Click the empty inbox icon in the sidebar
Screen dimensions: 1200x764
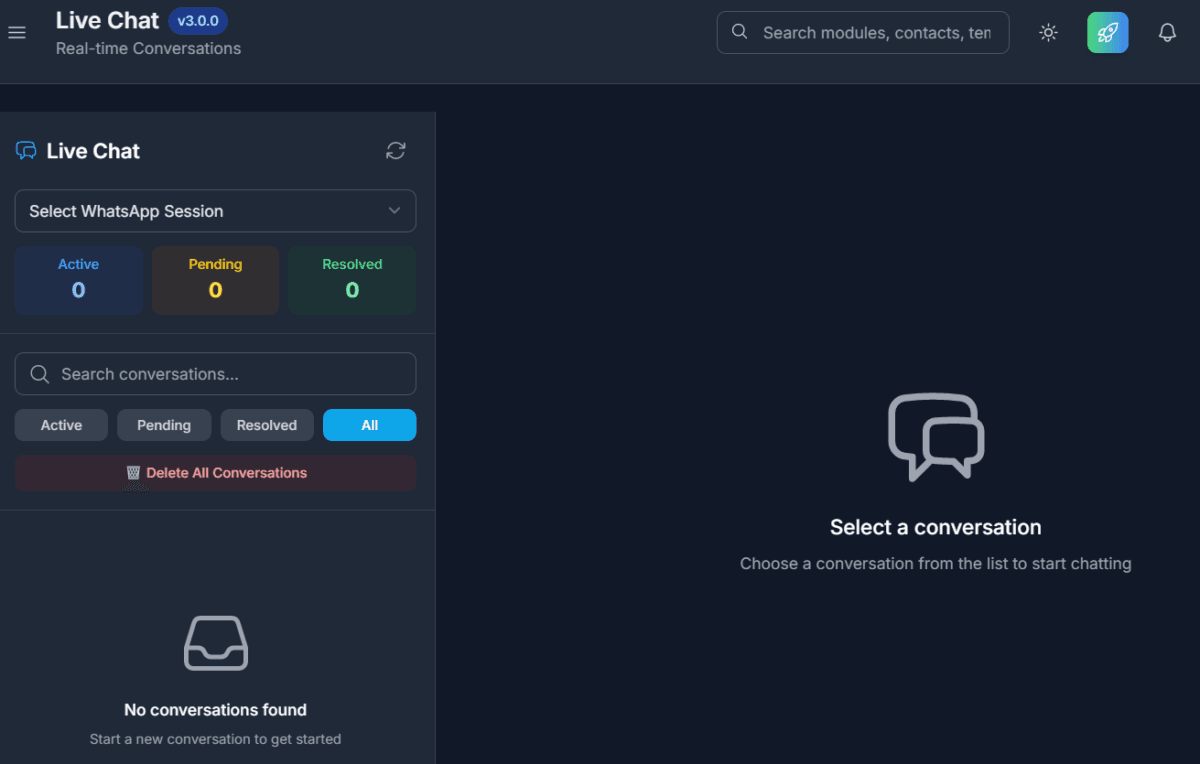tap(215, 643)
